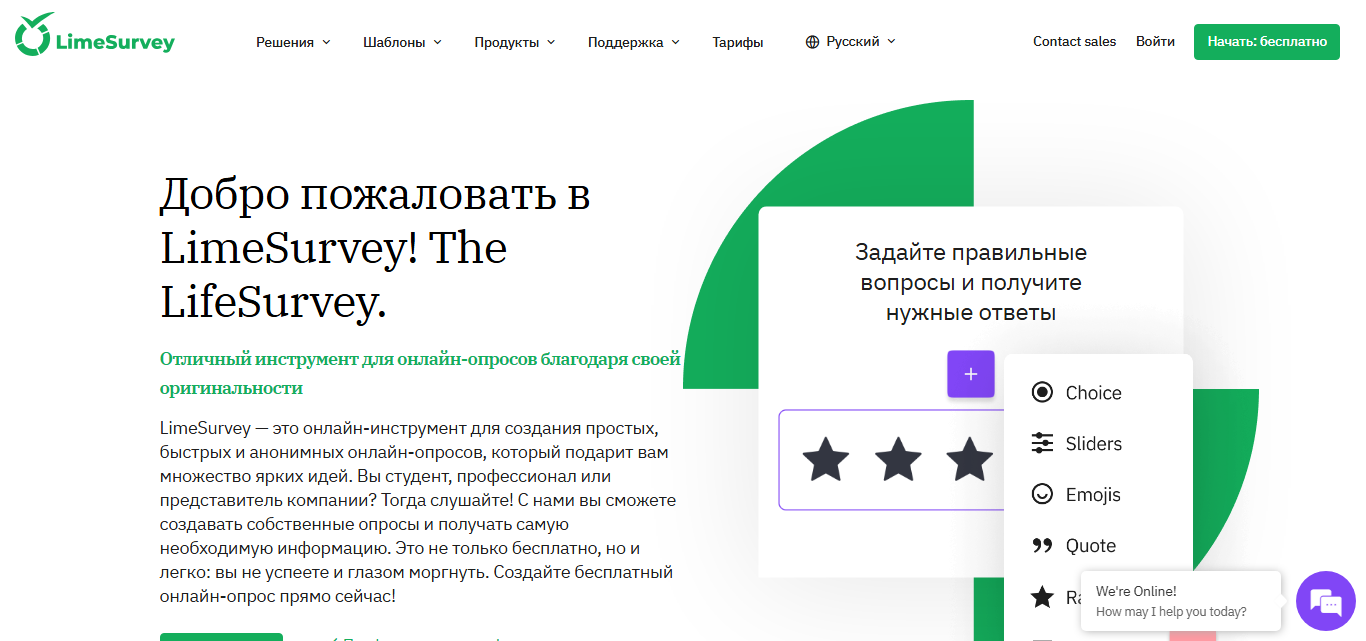Open the purple live chat bubble
This screenshot has width=1366, height=641.
pyautogui.click(x=1325, y=601)
